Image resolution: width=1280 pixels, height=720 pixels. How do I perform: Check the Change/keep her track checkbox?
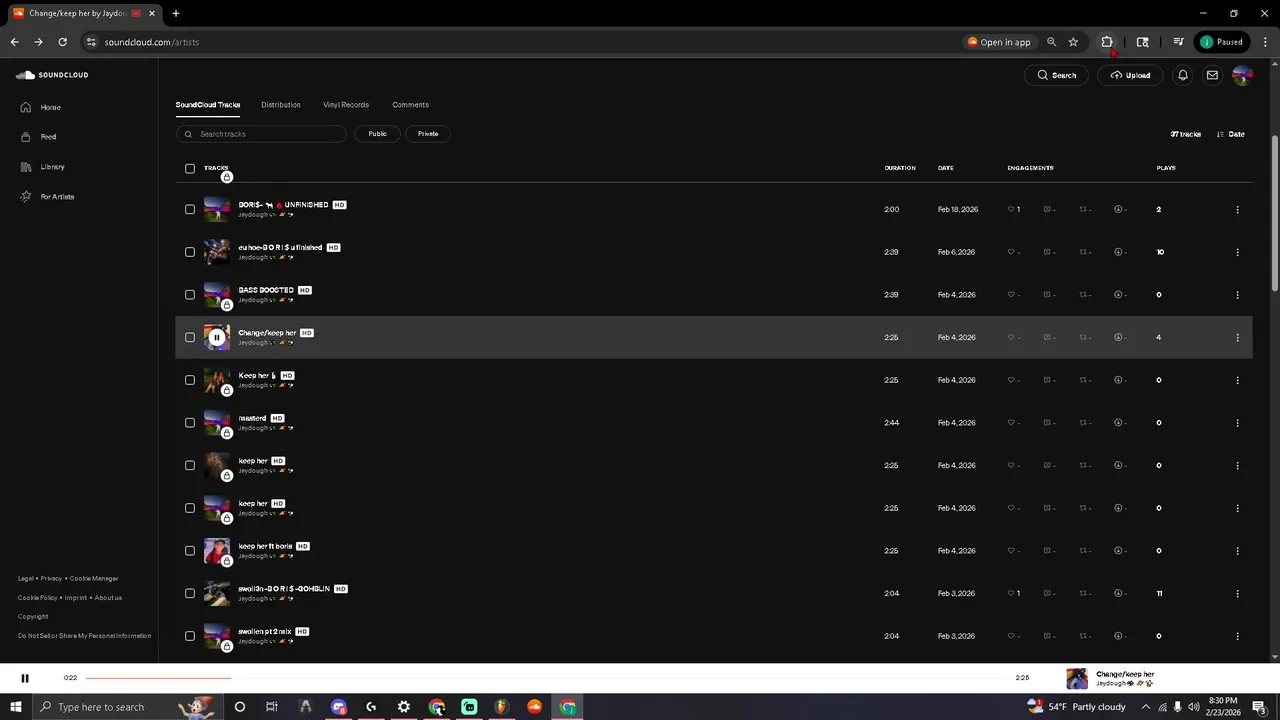click(190, 338)
